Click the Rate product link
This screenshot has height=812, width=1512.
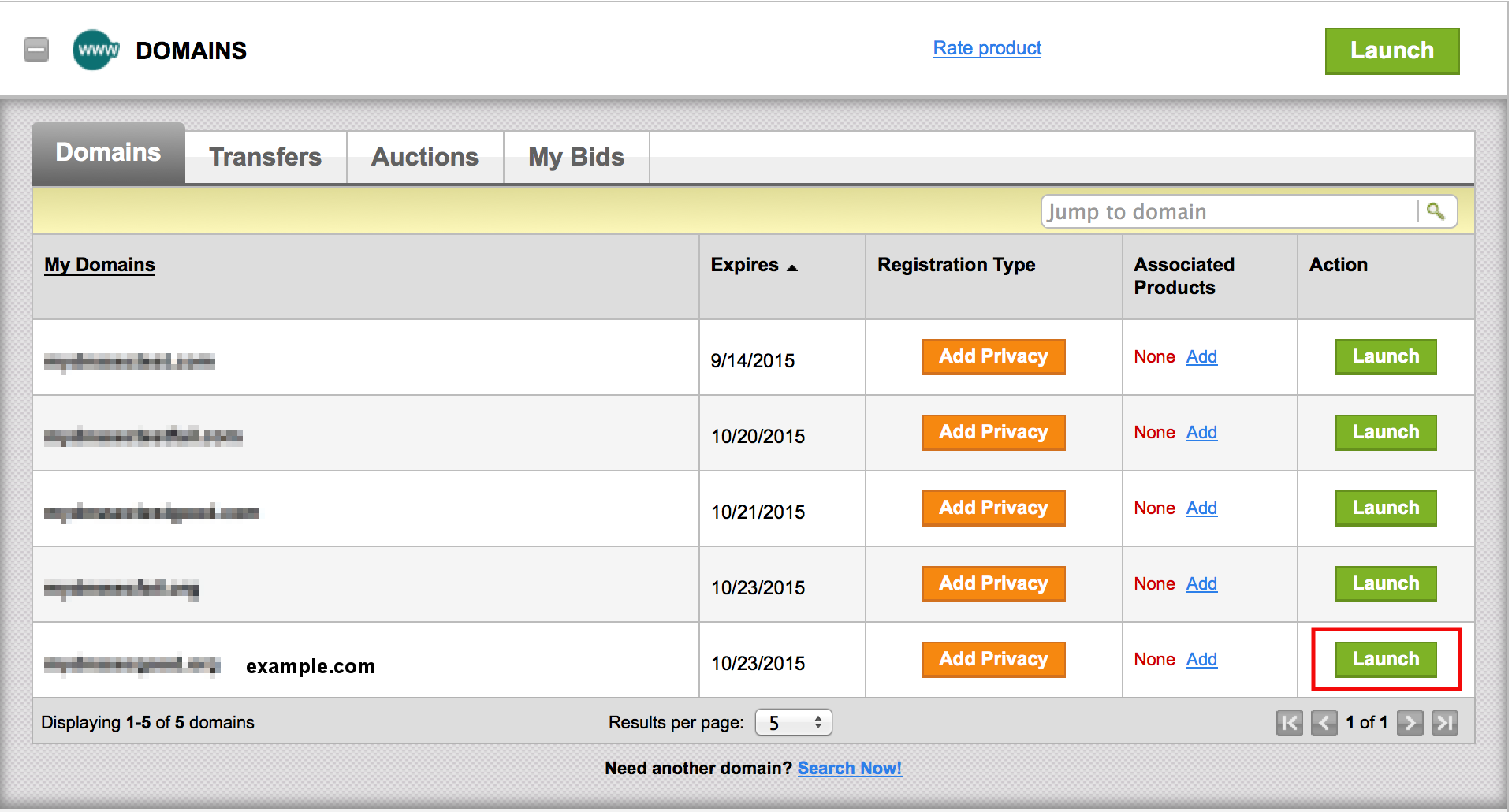[x=987, y=48]
